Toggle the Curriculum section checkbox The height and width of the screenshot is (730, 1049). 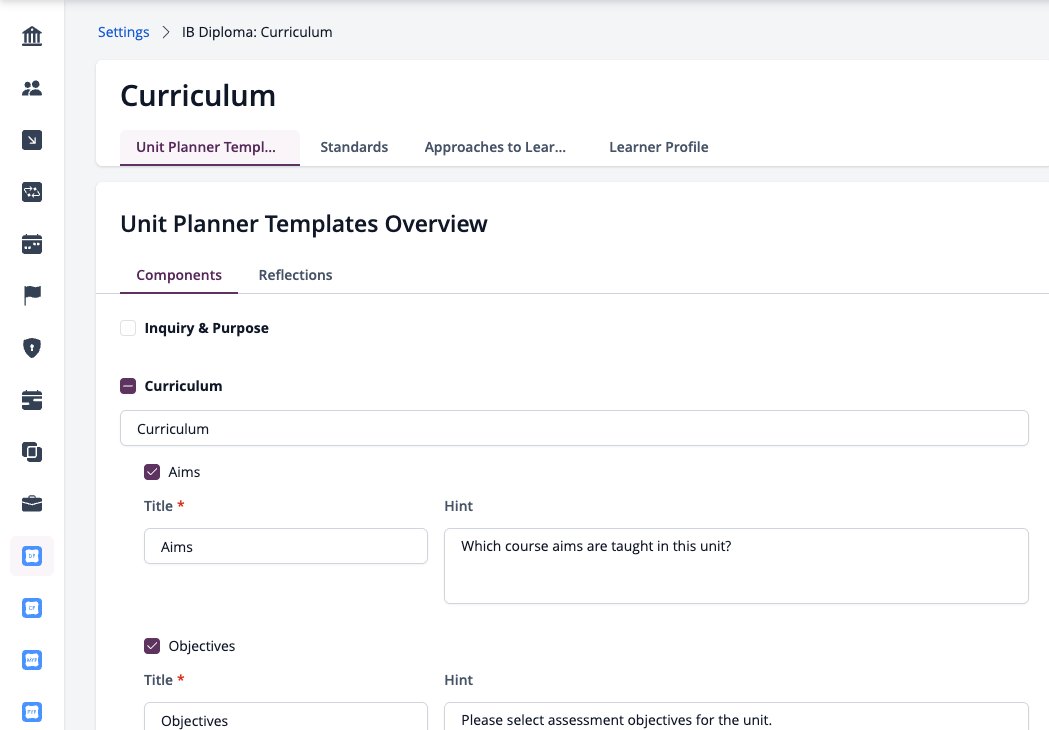click(x=128, y=386)
